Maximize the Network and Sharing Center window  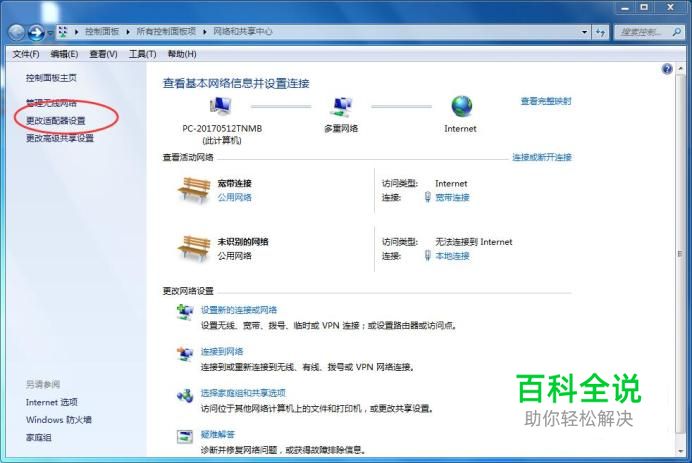644,8
